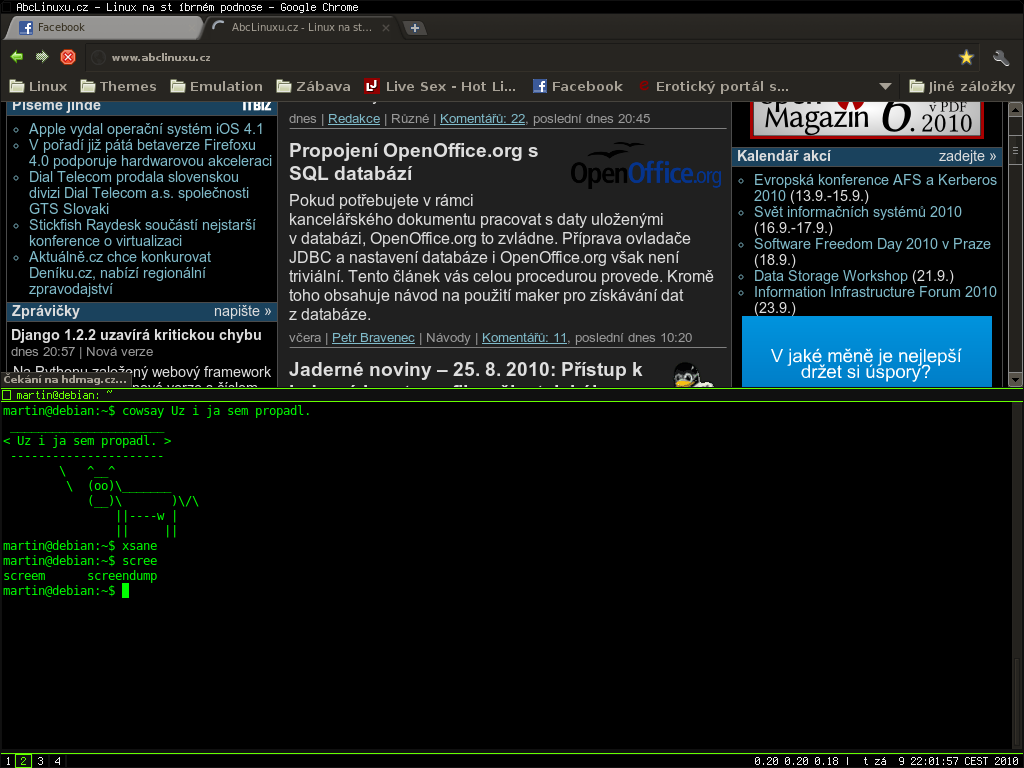1024x768 pixels.
Task: Switch to workspace 4
Action: tap(57, 761)
